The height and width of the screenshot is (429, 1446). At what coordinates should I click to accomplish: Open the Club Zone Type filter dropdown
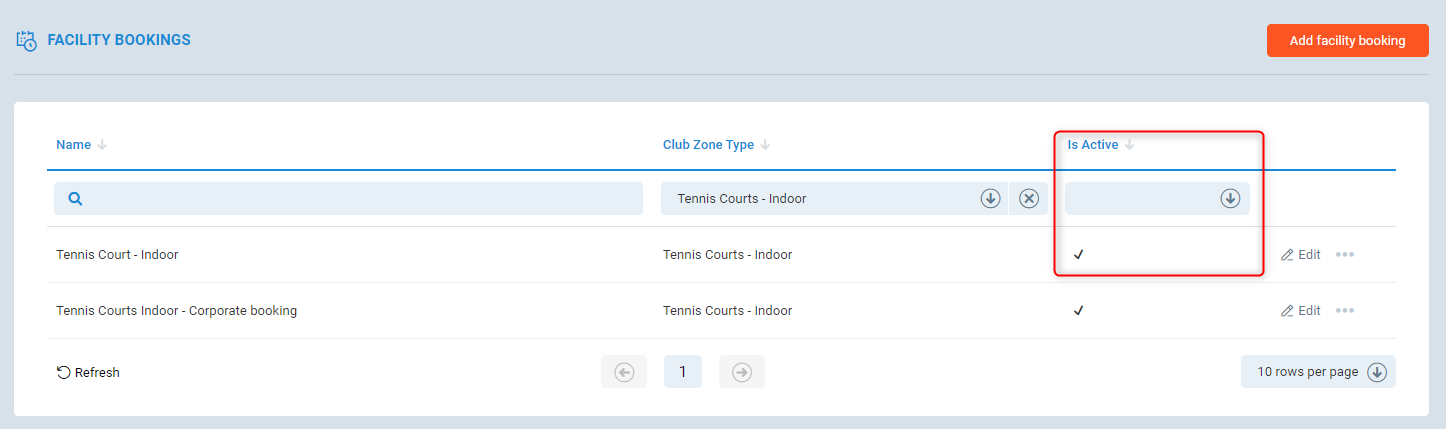click(x=990, y=199)
